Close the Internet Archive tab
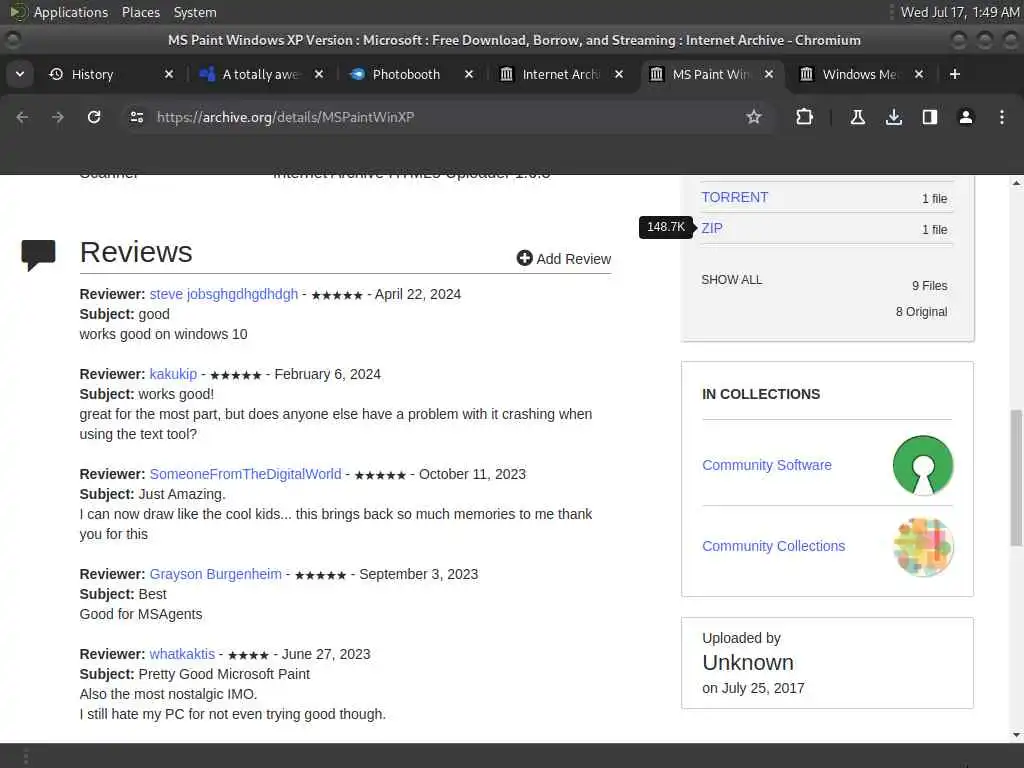Viewport: 1024px width, 768px height. click(x=618, y=74)
